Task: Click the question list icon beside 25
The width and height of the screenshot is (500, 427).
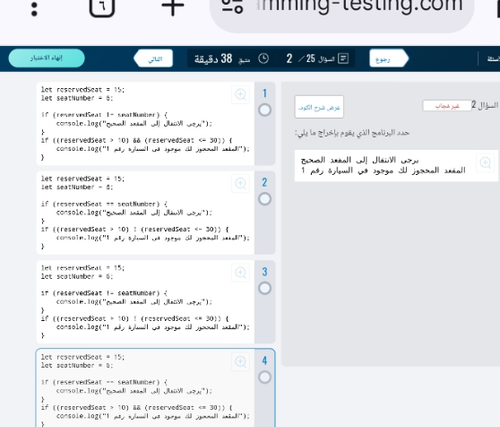Action: [343, 59]
